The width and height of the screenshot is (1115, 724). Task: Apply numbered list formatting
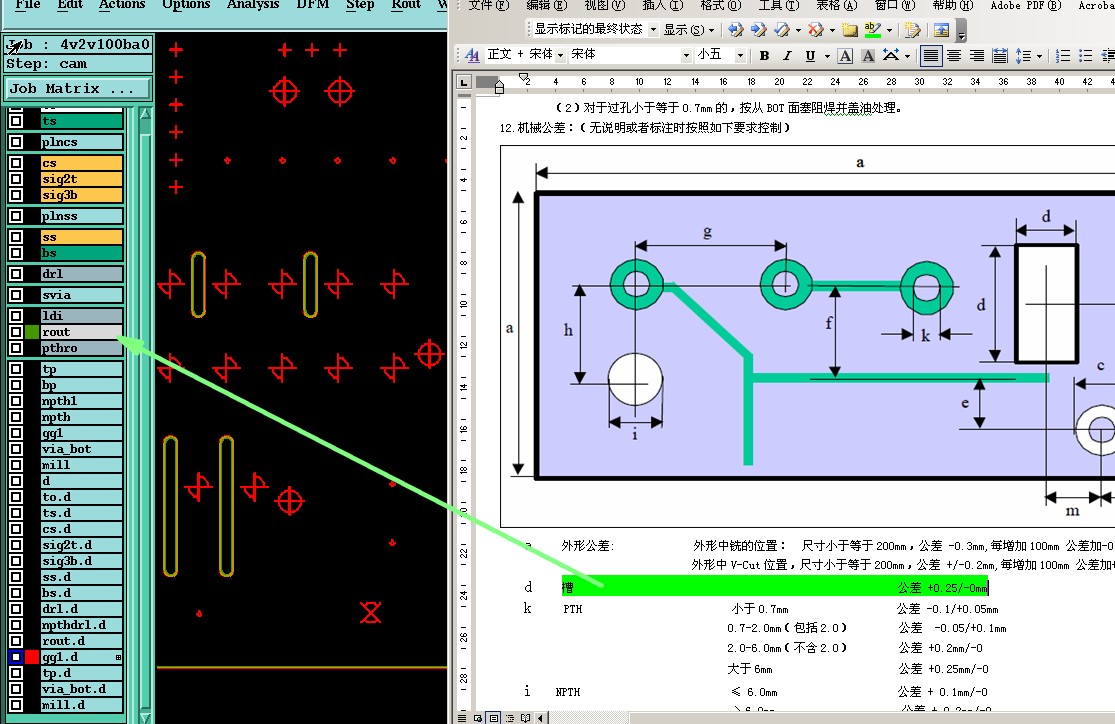tap(1063, 55)
